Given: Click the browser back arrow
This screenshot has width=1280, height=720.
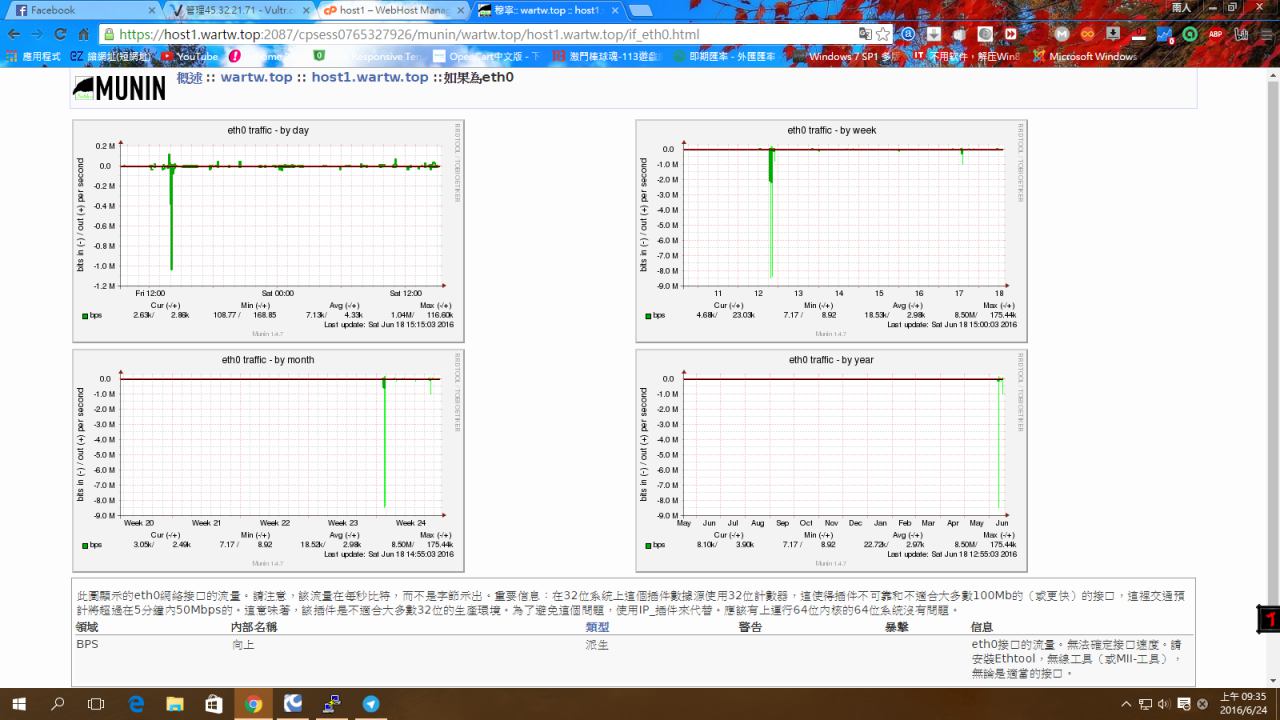Looking at the screenshot, I should pyautogui.click(x=14, y=34).
